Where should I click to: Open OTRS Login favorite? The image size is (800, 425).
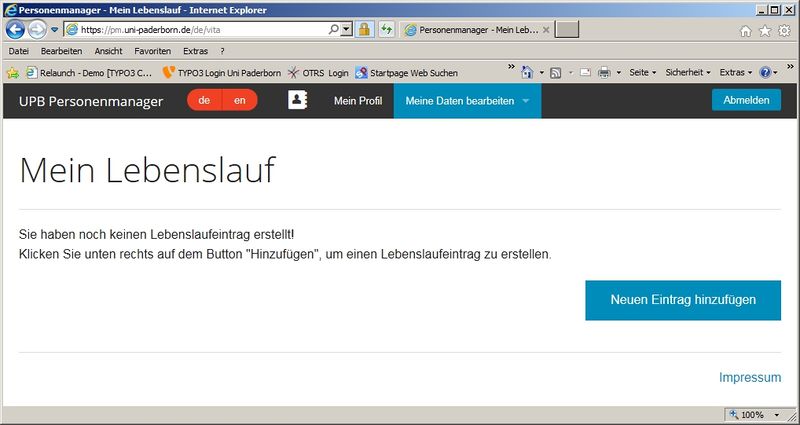click(x=318, y=73)
